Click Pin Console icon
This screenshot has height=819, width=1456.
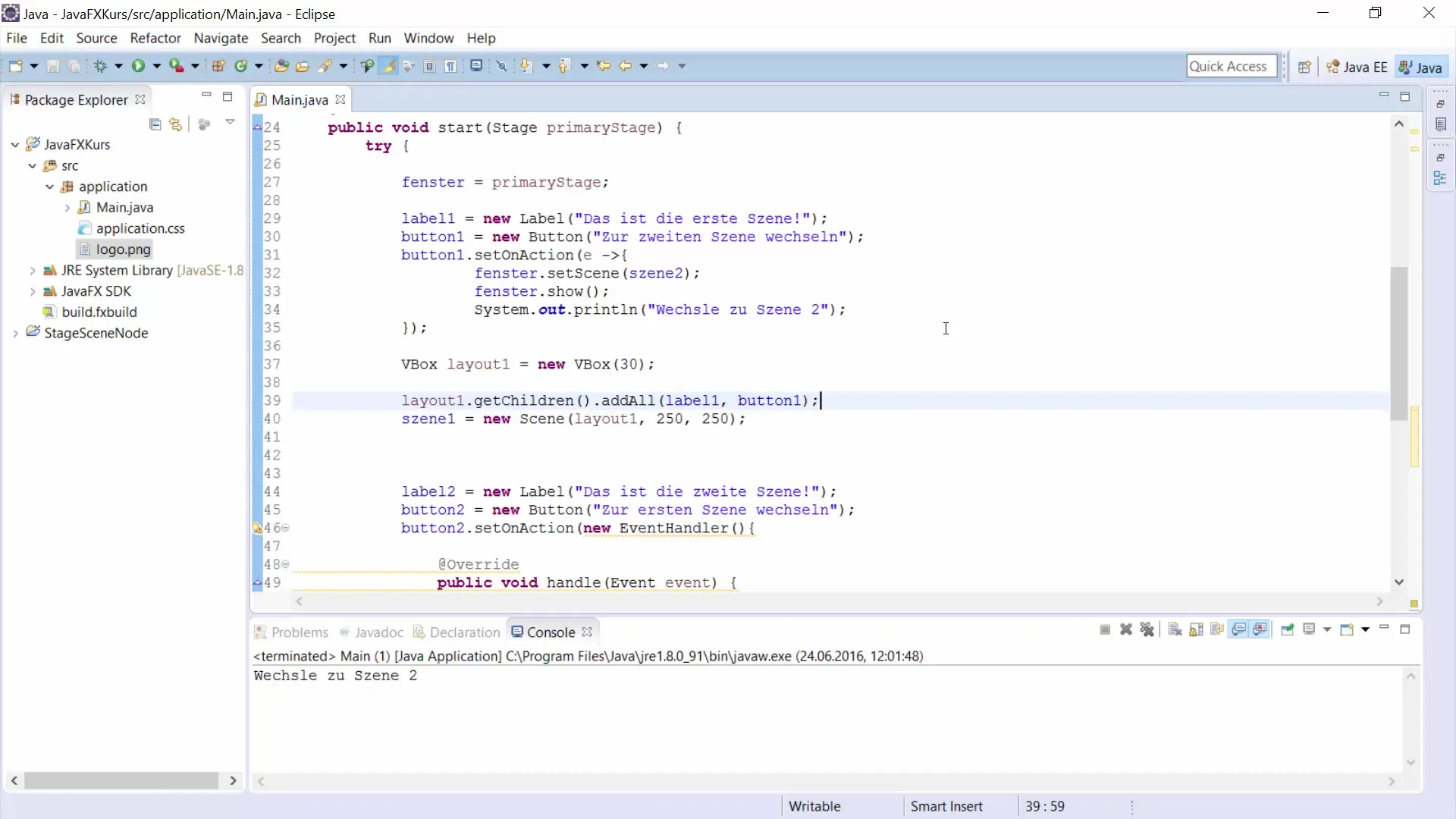(x=1287, y=629)
